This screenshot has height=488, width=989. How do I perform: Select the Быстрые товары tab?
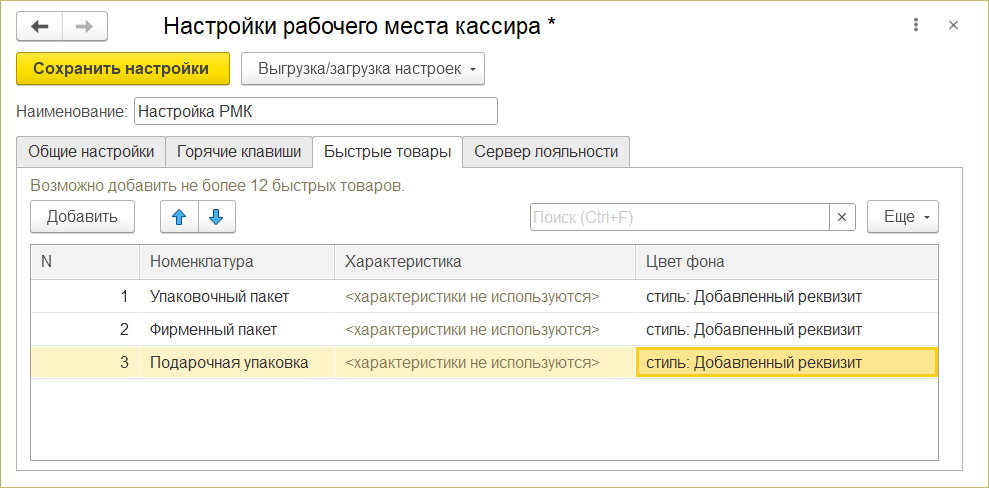(x=387, y=152)
